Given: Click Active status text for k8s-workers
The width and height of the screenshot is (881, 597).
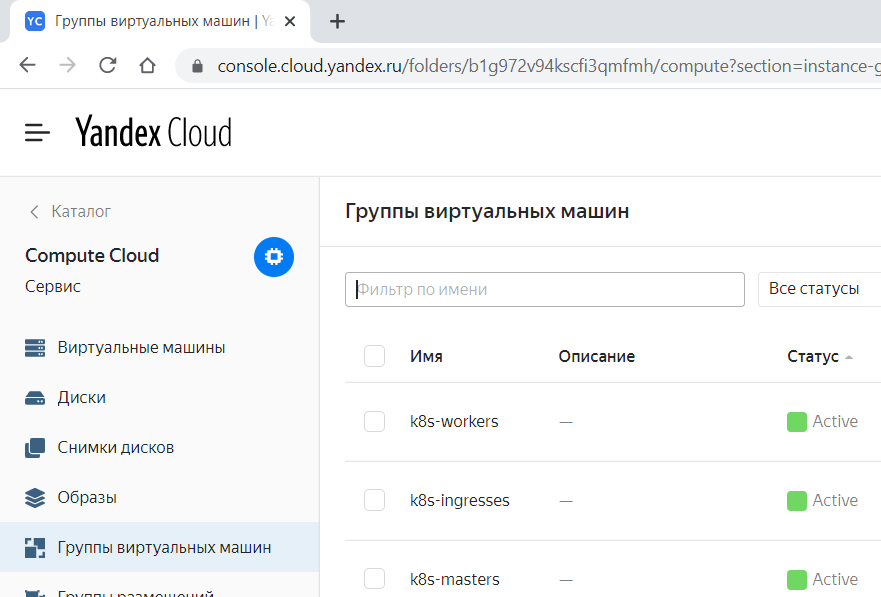Looking at the screenshot, I should click(835, 421).
